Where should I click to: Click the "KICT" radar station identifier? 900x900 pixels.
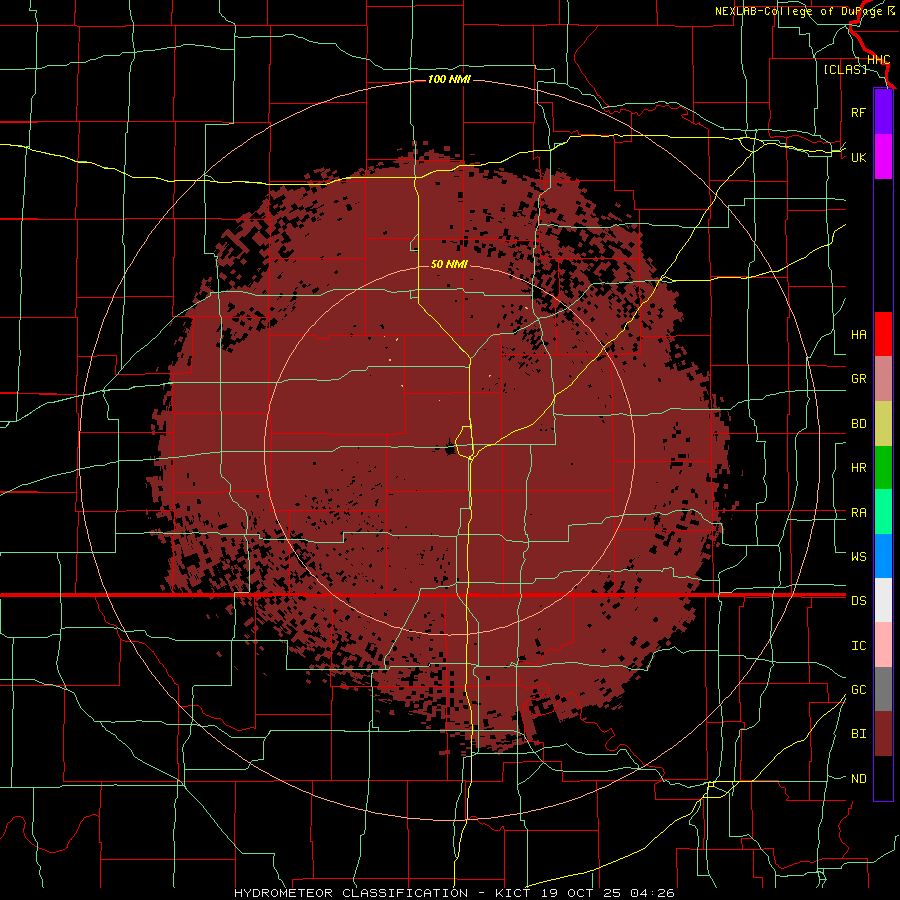click(x=515, y=893)
